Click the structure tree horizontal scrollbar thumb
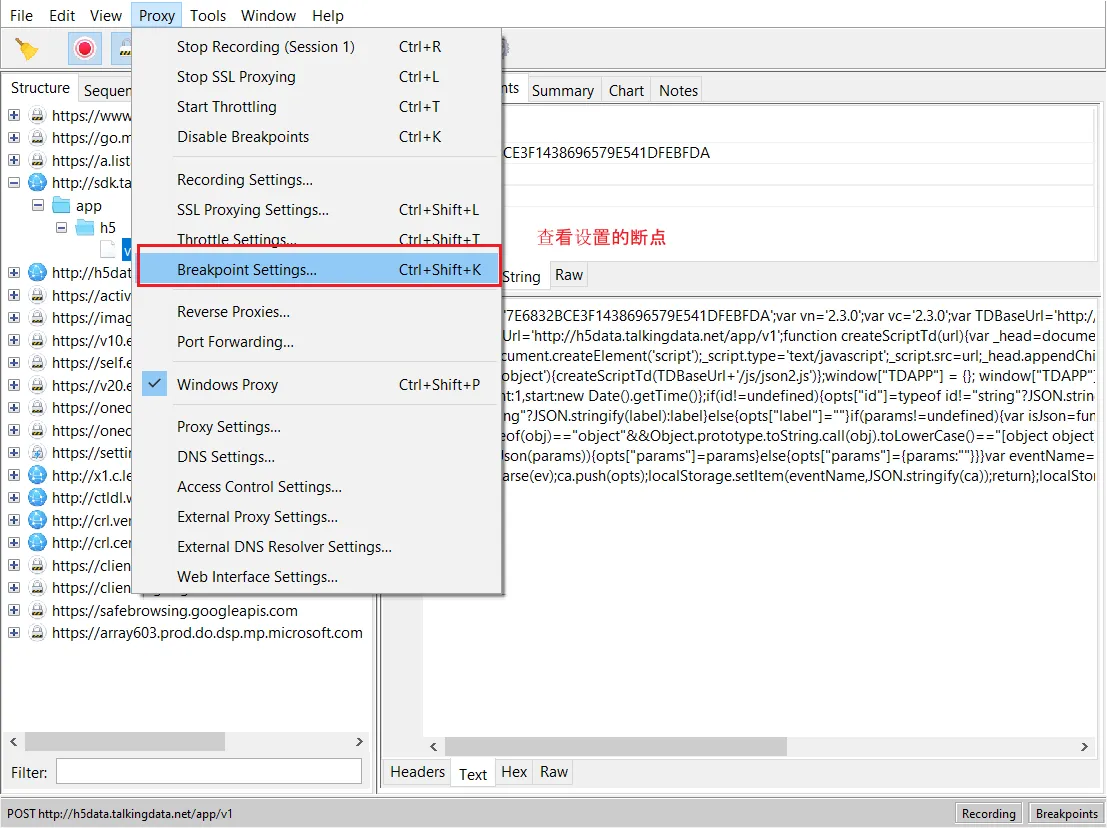 pos(125,742)
